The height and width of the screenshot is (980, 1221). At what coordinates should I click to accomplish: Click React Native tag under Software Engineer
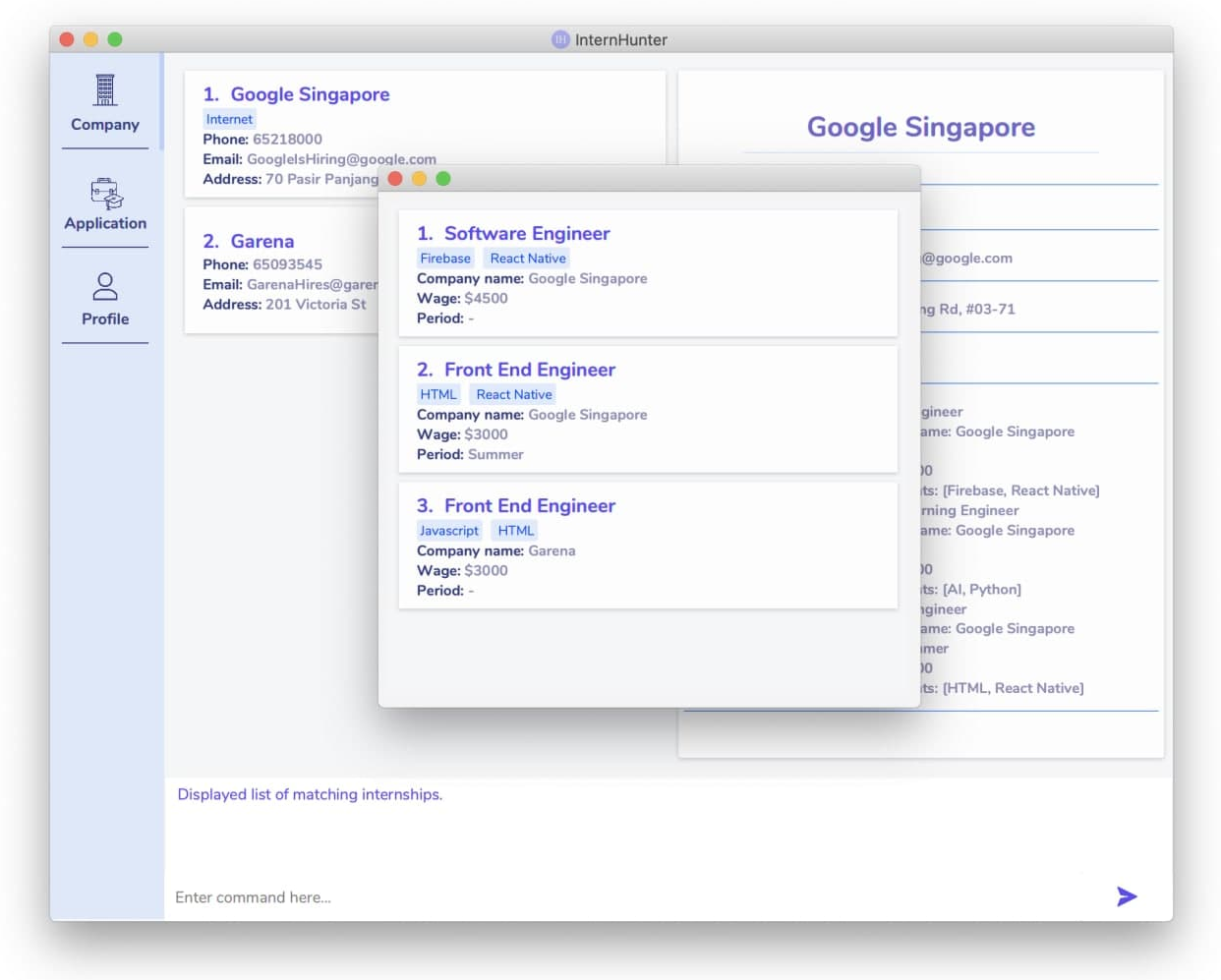(x=528, y=259)
